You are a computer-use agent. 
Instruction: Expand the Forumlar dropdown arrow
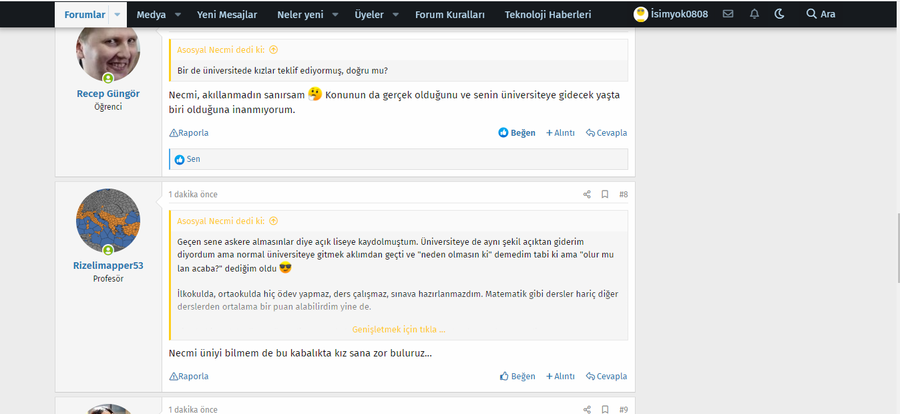point(118,15)
